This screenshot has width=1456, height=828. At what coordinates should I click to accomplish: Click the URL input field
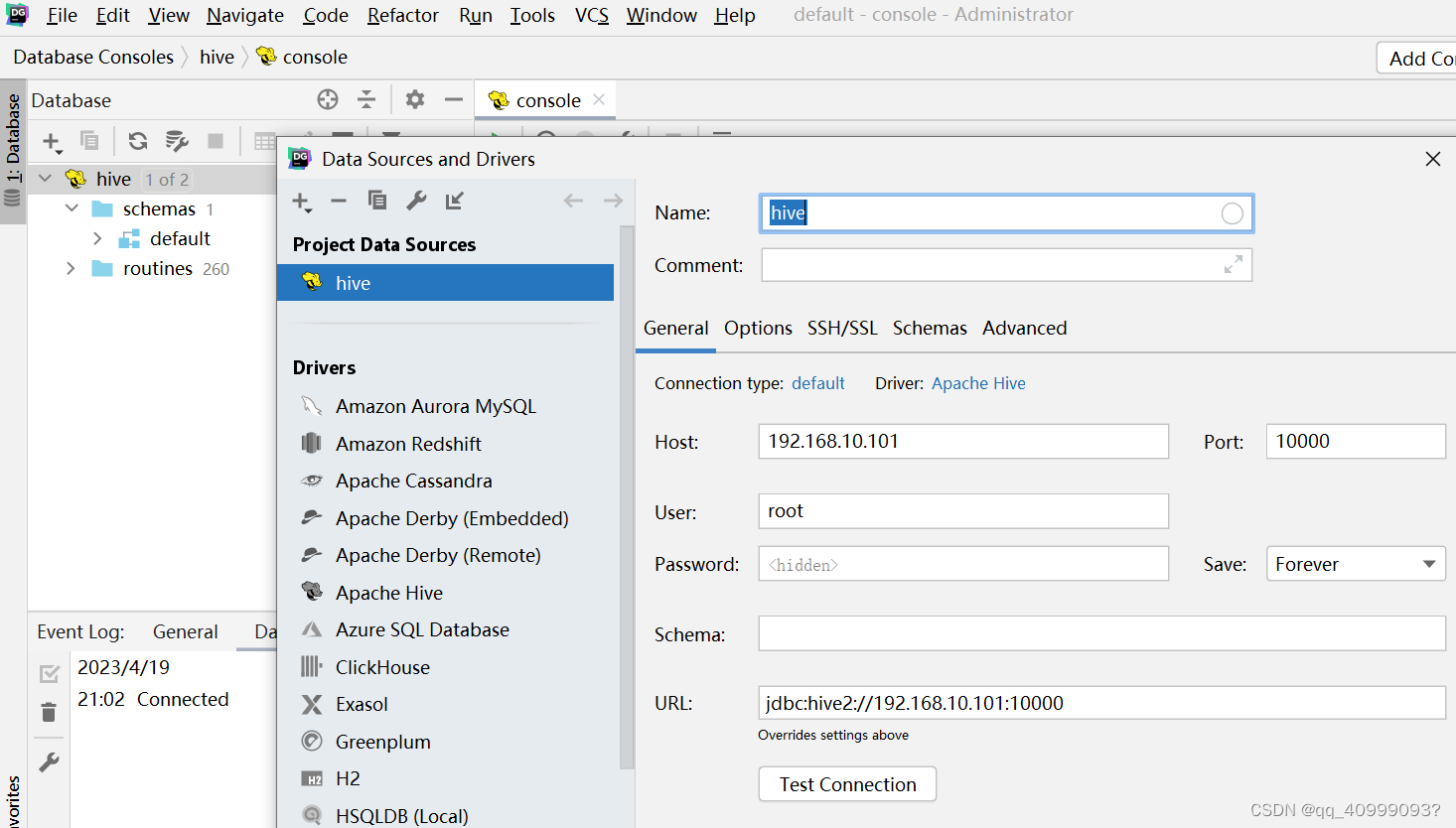(x=1101, y=703)
